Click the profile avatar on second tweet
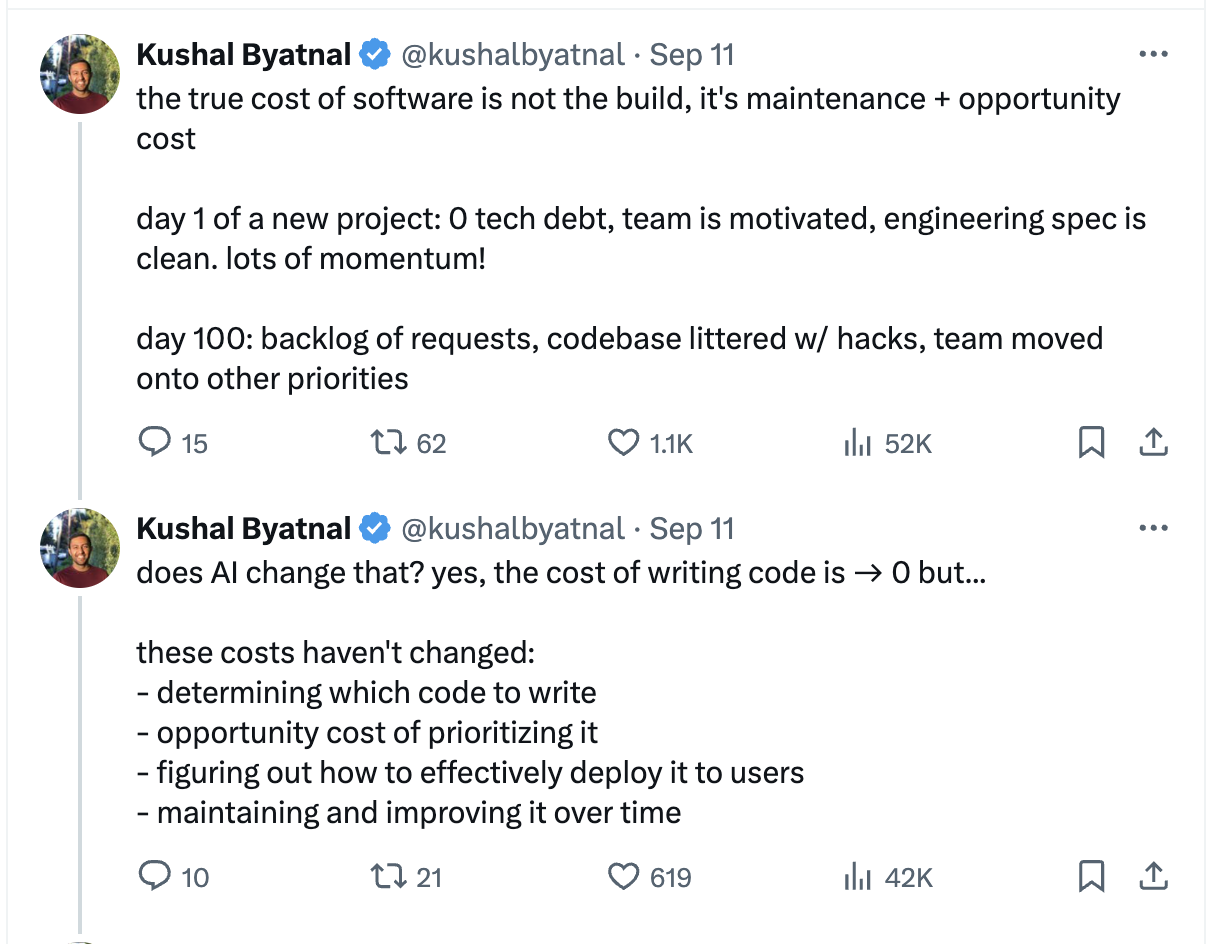Viewport: 1222px width, 944px height. (80, 548)
